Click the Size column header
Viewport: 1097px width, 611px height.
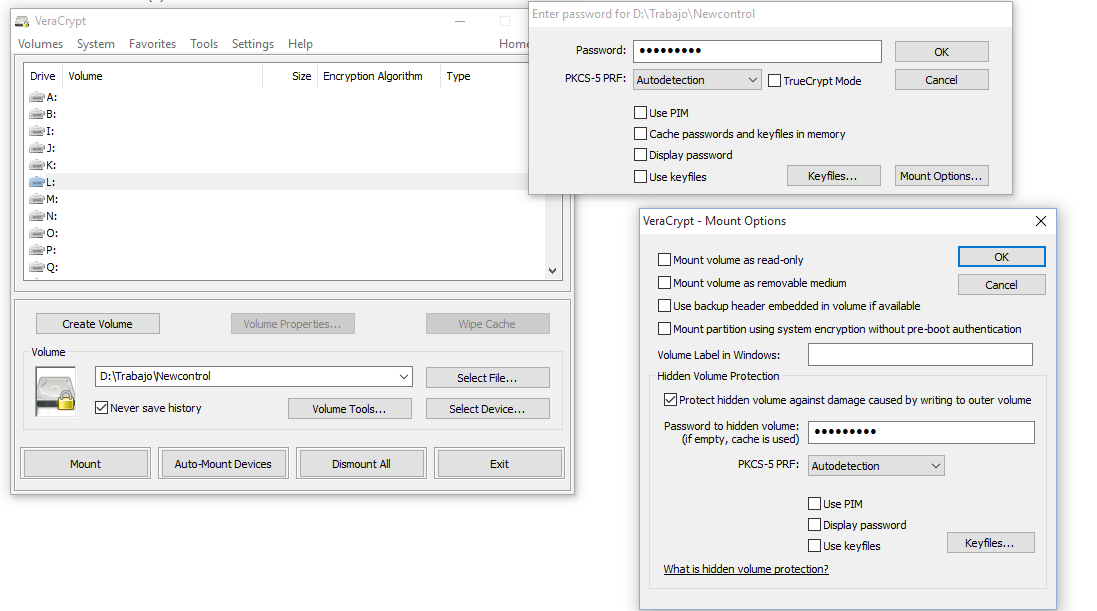[290, 76]
